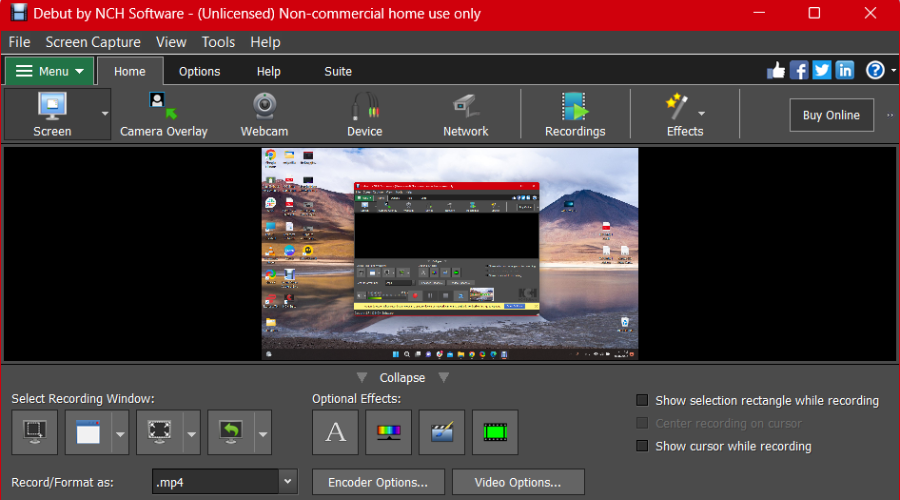Open the Screen Capture menu

(x=93, y=42)
